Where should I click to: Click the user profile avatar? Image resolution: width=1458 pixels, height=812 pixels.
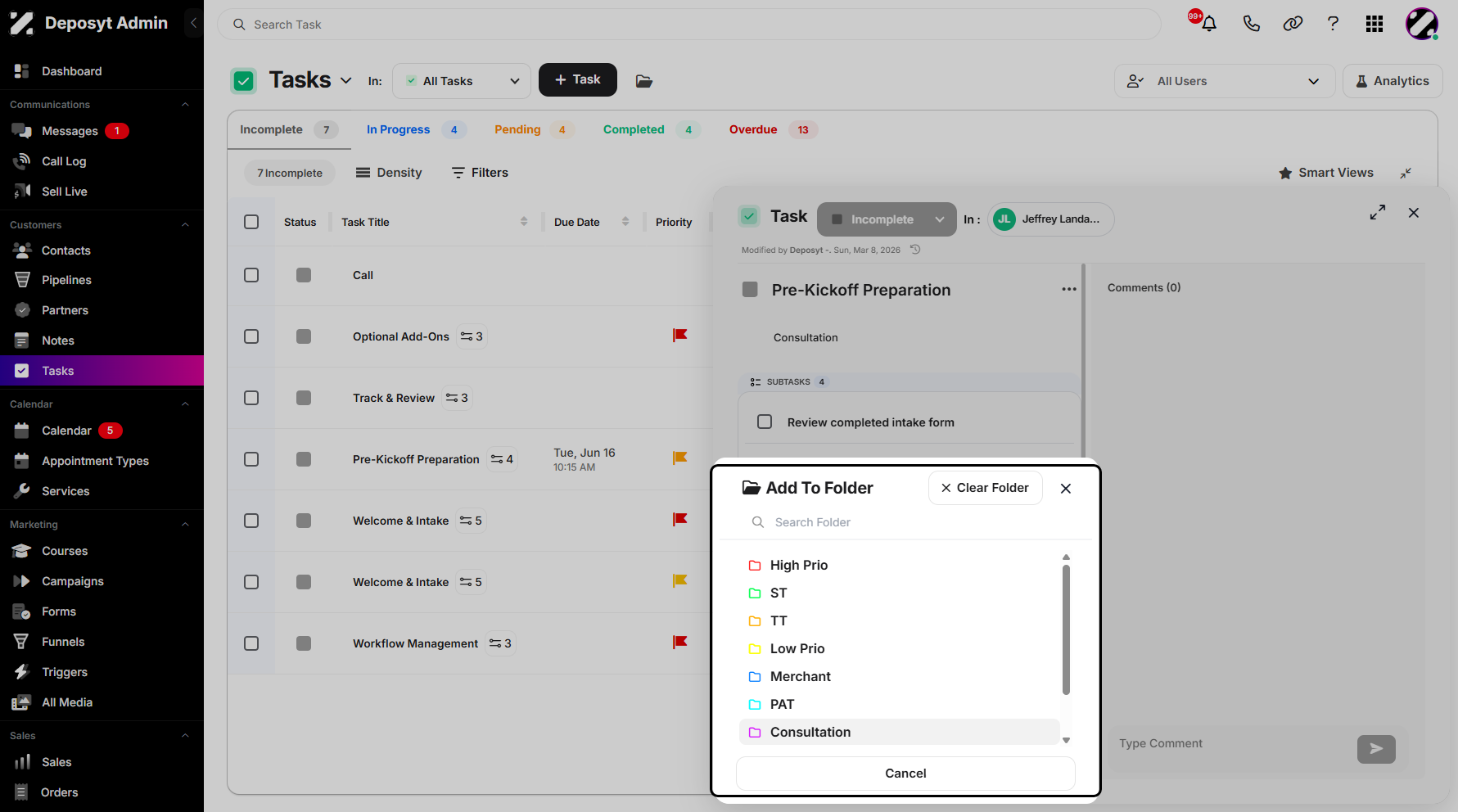tap(1422, 24)
